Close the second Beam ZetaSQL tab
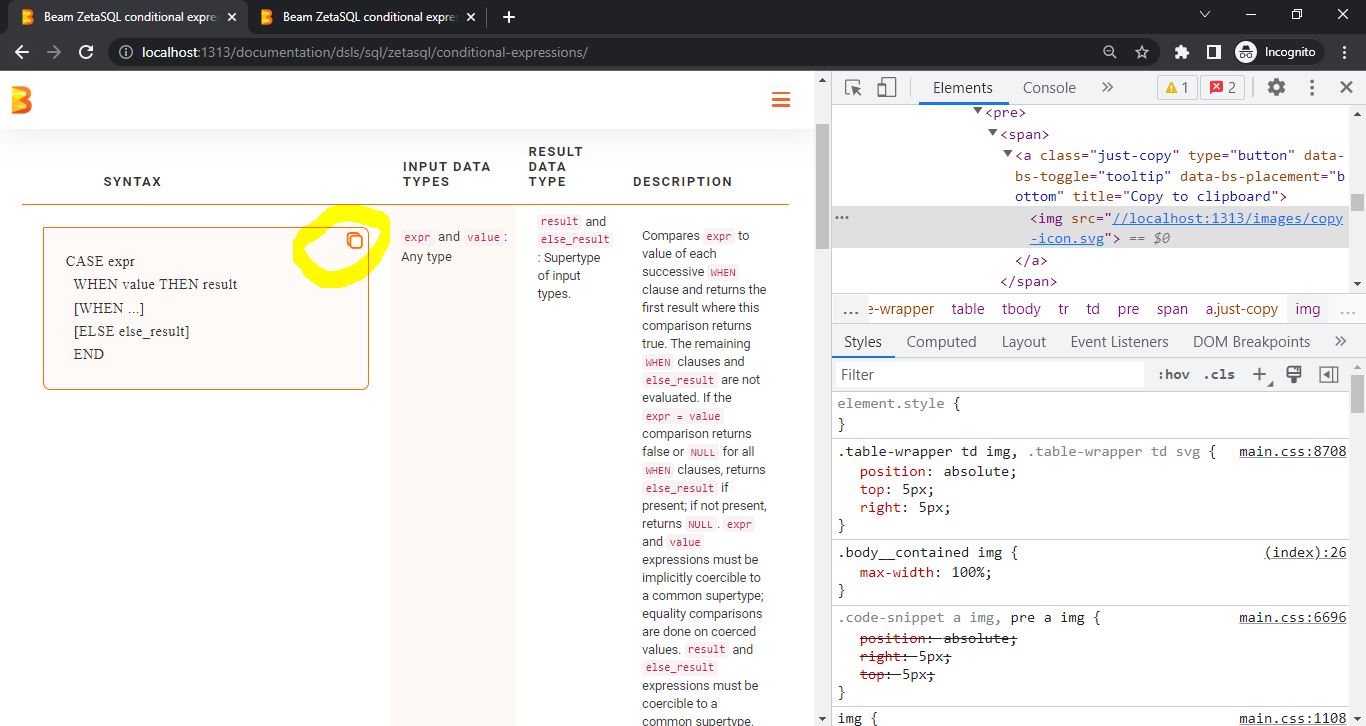The image size is (1366, 726). (x=472, y=17)
